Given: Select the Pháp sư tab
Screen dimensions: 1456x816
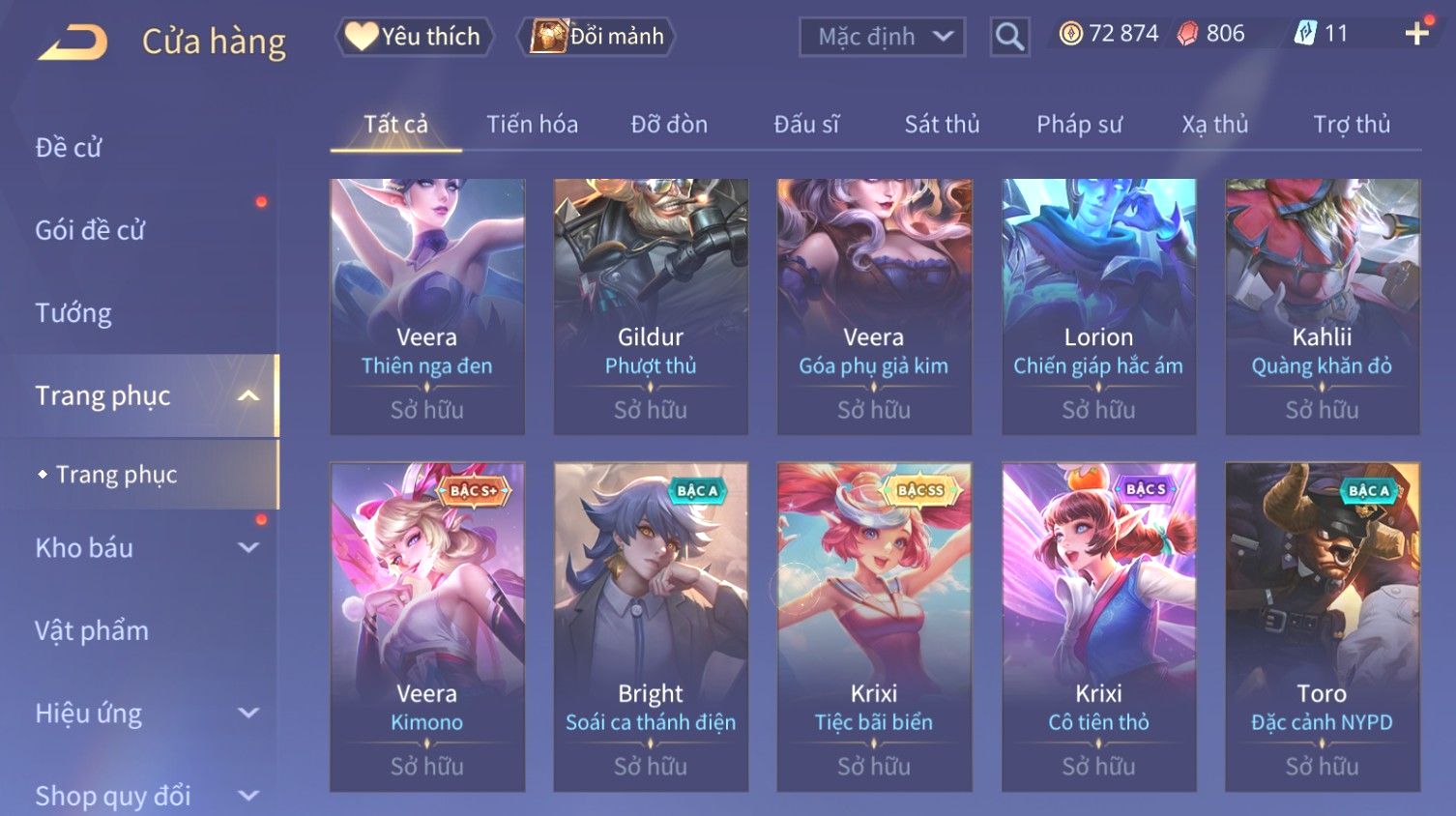Looking at the screenshot, I should 1079,124.
